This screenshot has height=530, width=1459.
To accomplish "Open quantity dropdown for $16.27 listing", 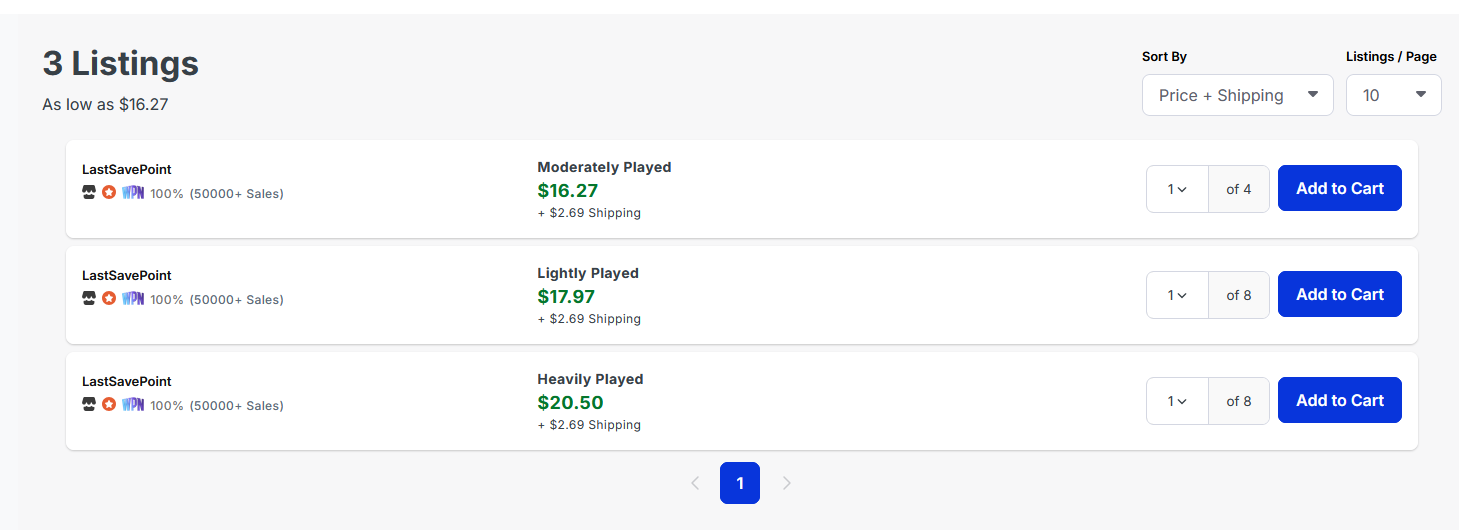I will click(x=1178, y=189).
